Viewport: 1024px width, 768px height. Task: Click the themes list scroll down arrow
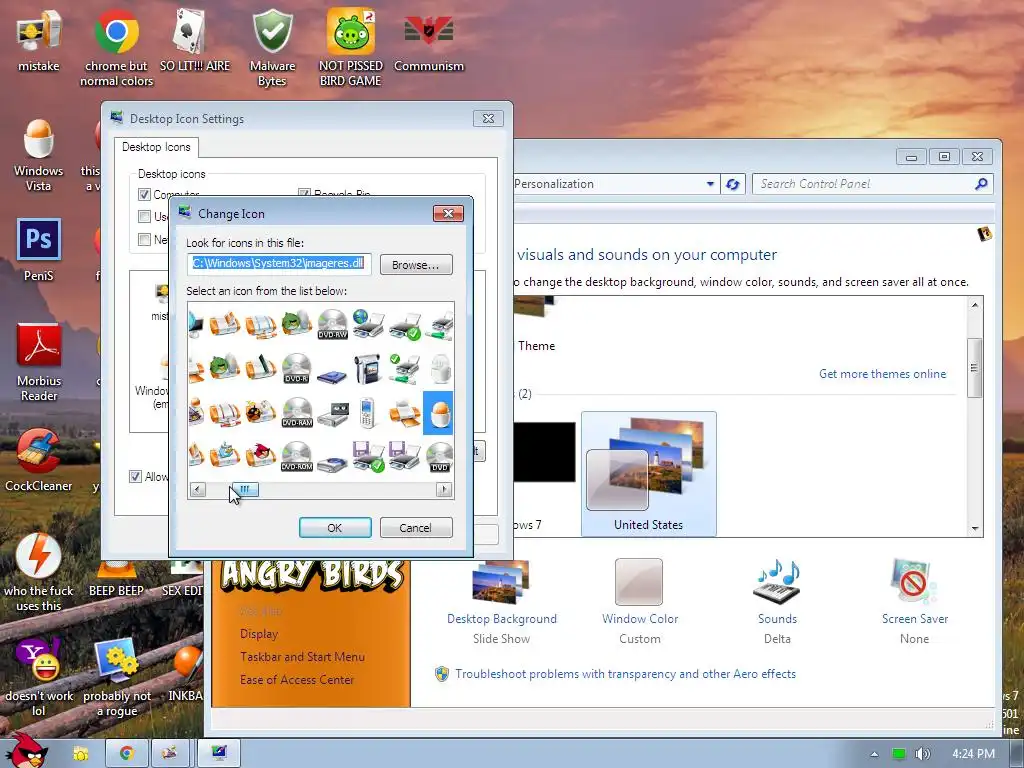(974, 528)
